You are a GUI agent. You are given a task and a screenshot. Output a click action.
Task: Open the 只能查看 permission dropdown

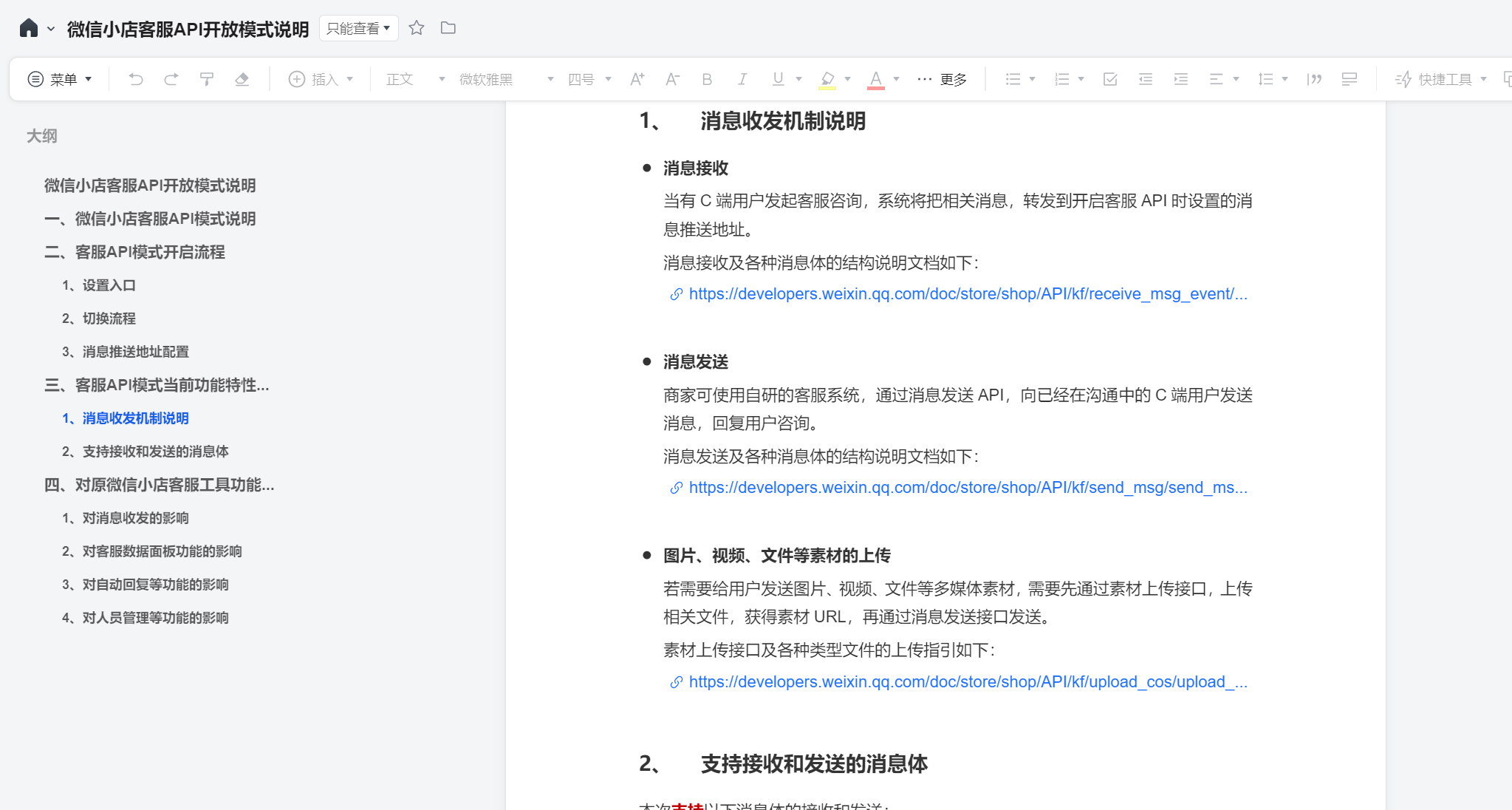click(x=359, y=28)
